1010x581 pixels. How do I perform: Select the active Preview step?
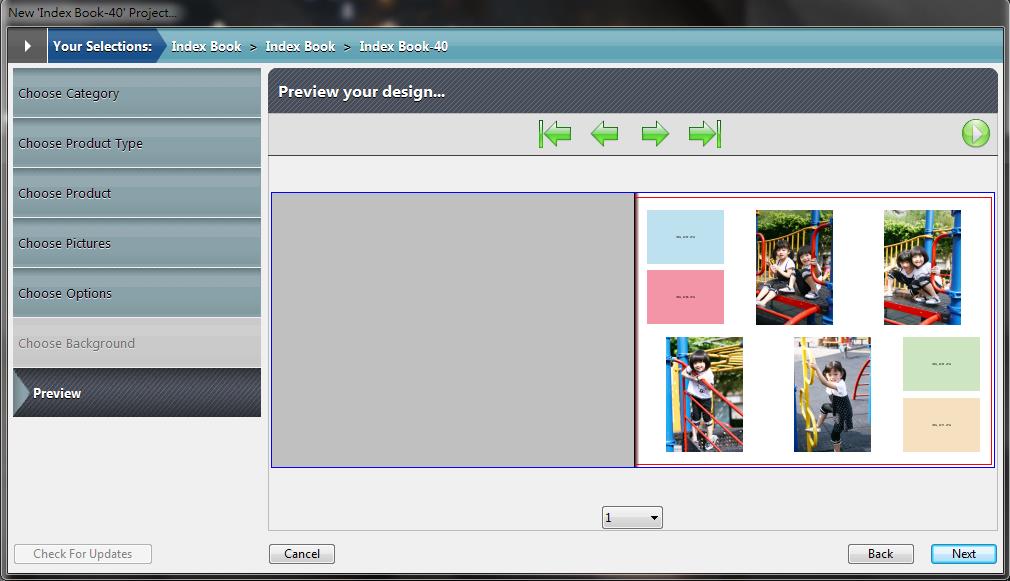tap(137, 392)
